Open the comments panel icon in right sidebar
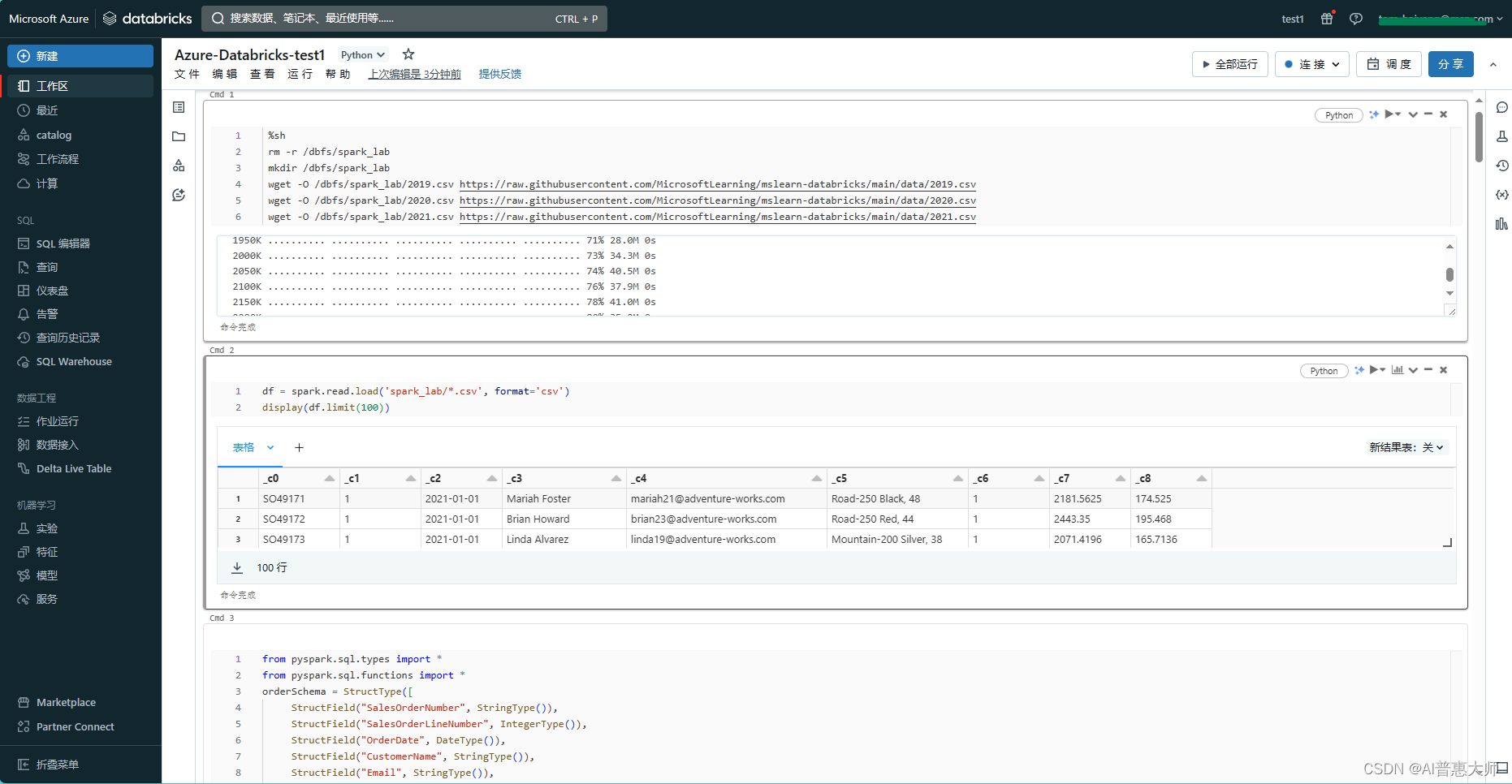Viewport: 1512px width, 784px height. point(1501,107)
